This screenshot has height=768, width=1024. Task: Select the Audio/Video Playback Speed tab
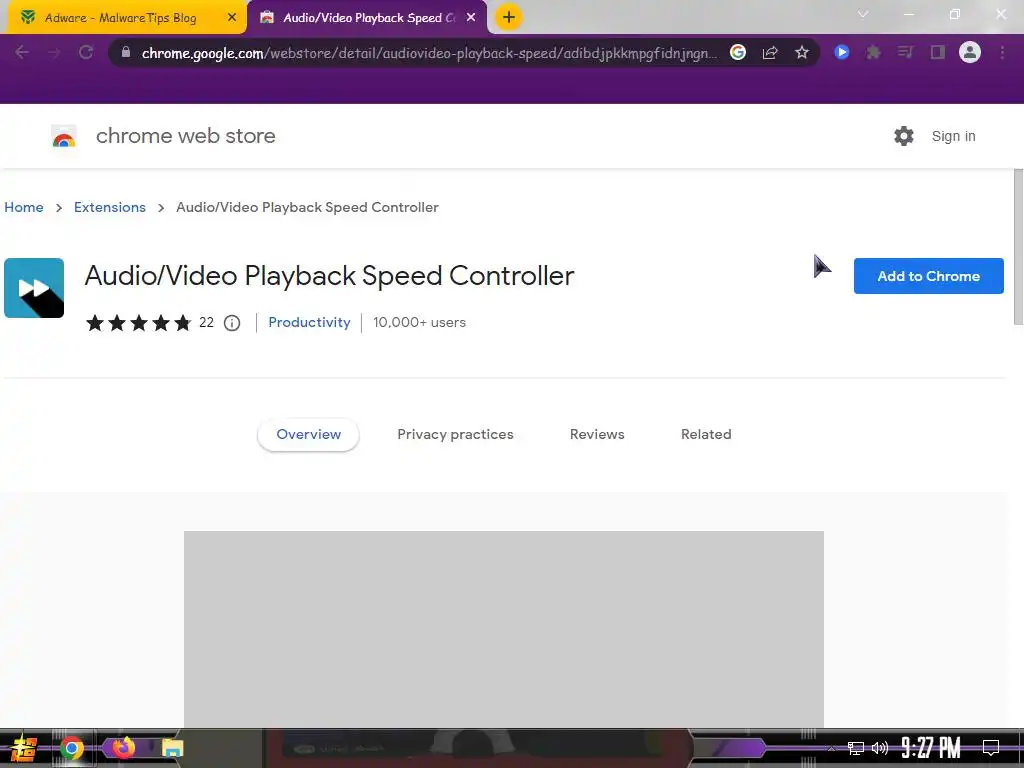[x=367, y=18]
